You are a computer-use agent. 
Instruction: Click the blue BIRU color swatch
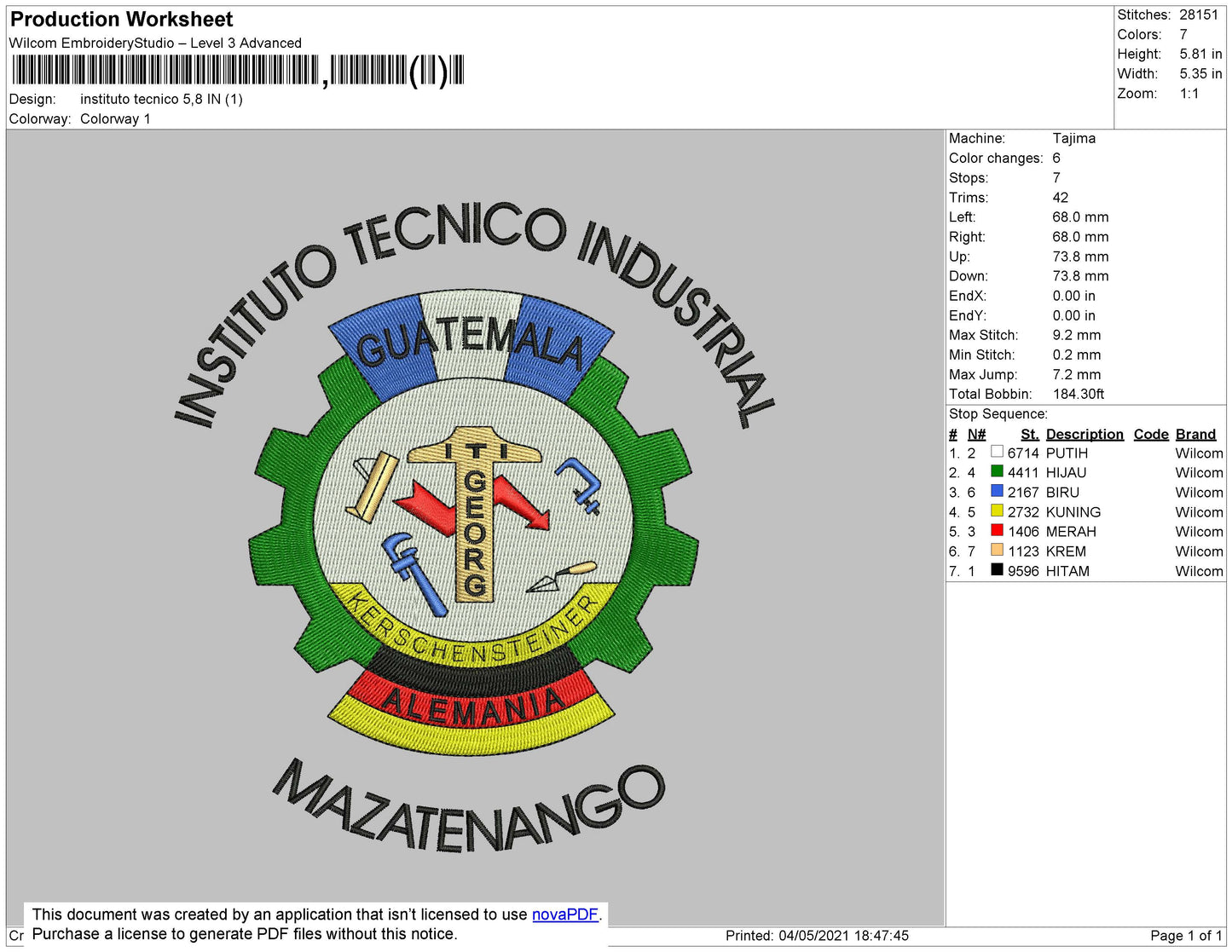(997, 491)
